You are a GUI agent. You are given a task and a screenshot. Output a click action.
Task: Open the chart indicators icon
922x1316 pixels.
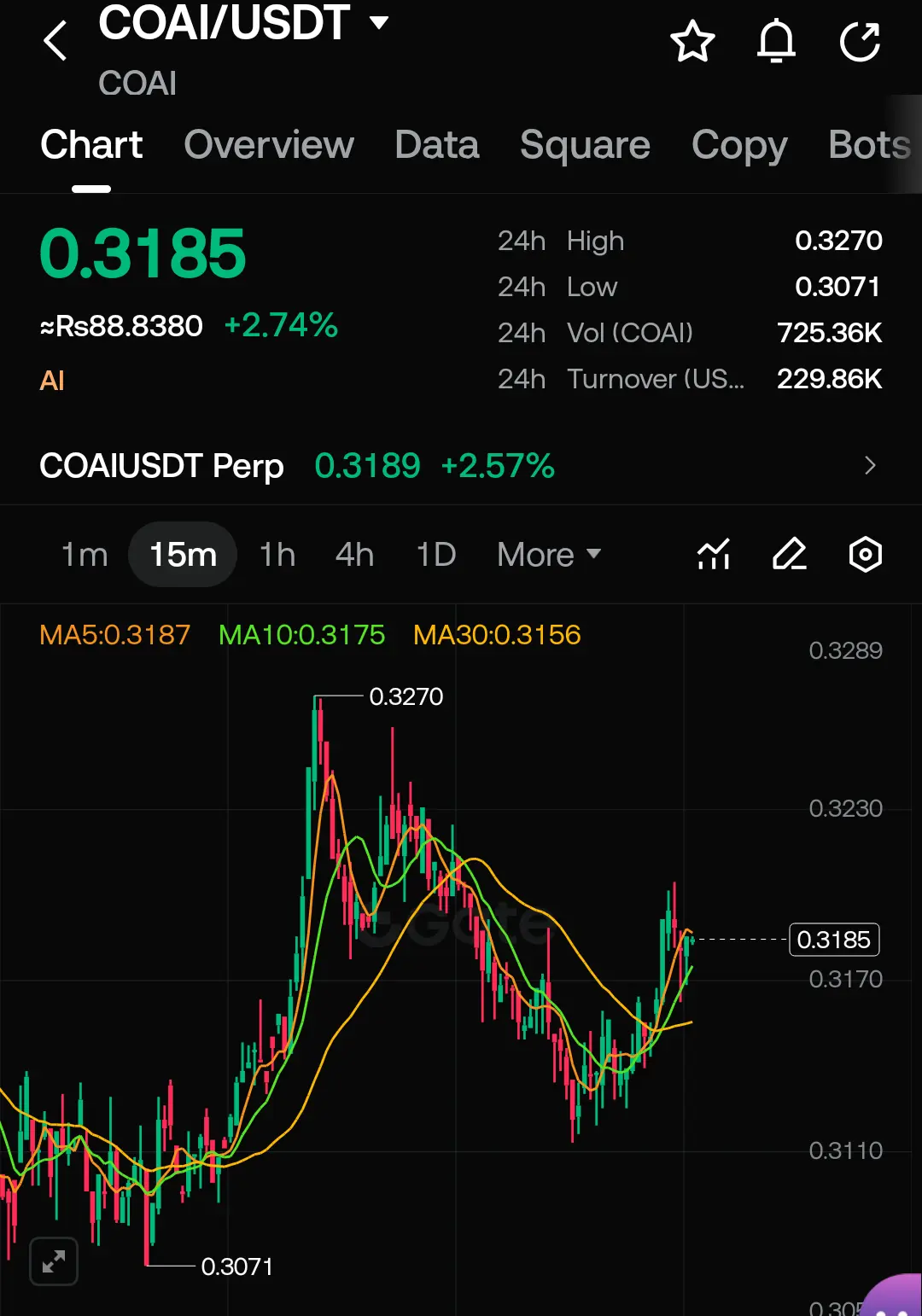click(x=714, y=555)
